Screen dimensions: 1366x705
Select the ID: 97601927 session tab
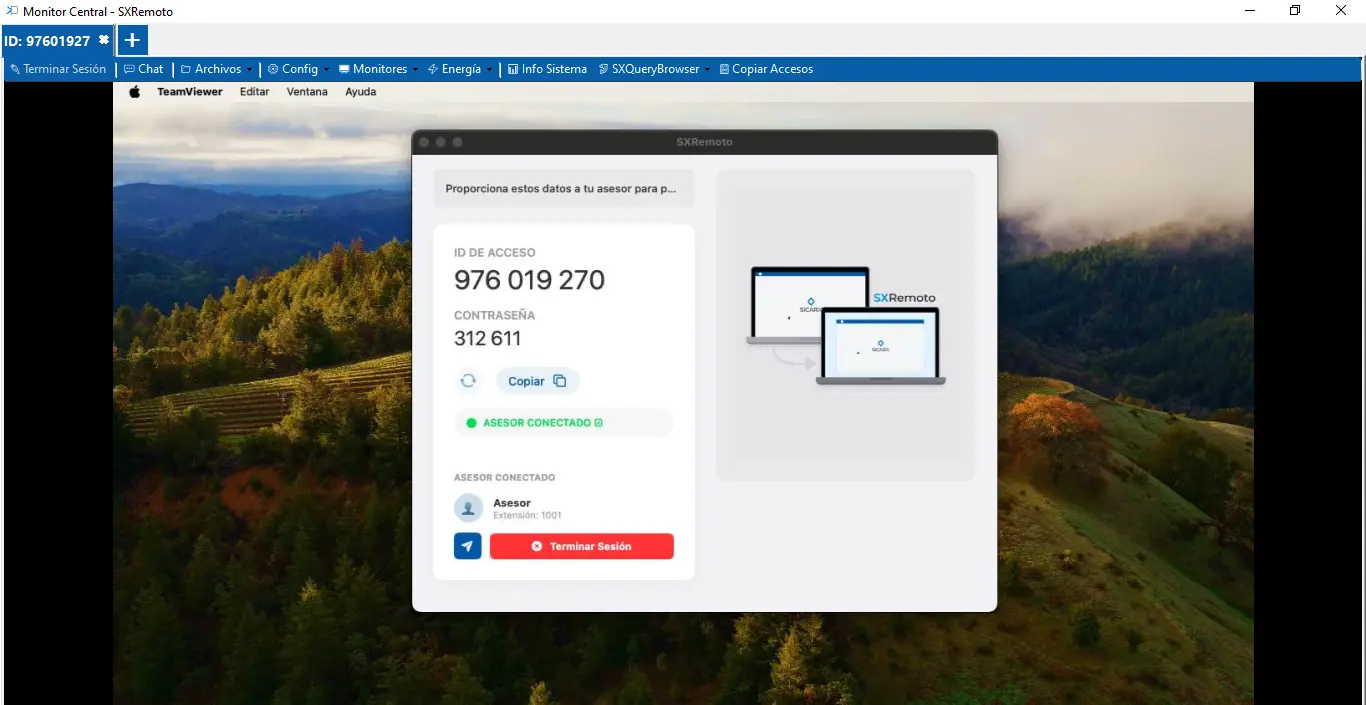[47, 41]
